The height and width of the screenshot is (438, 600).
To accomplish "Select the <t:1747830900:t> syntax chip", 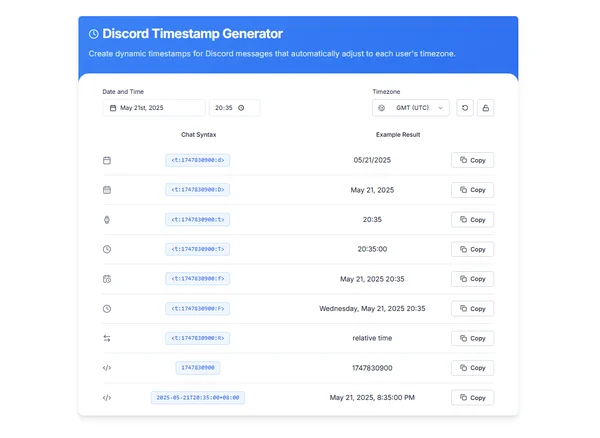I will pyautogui.click(x=197, y=220).
